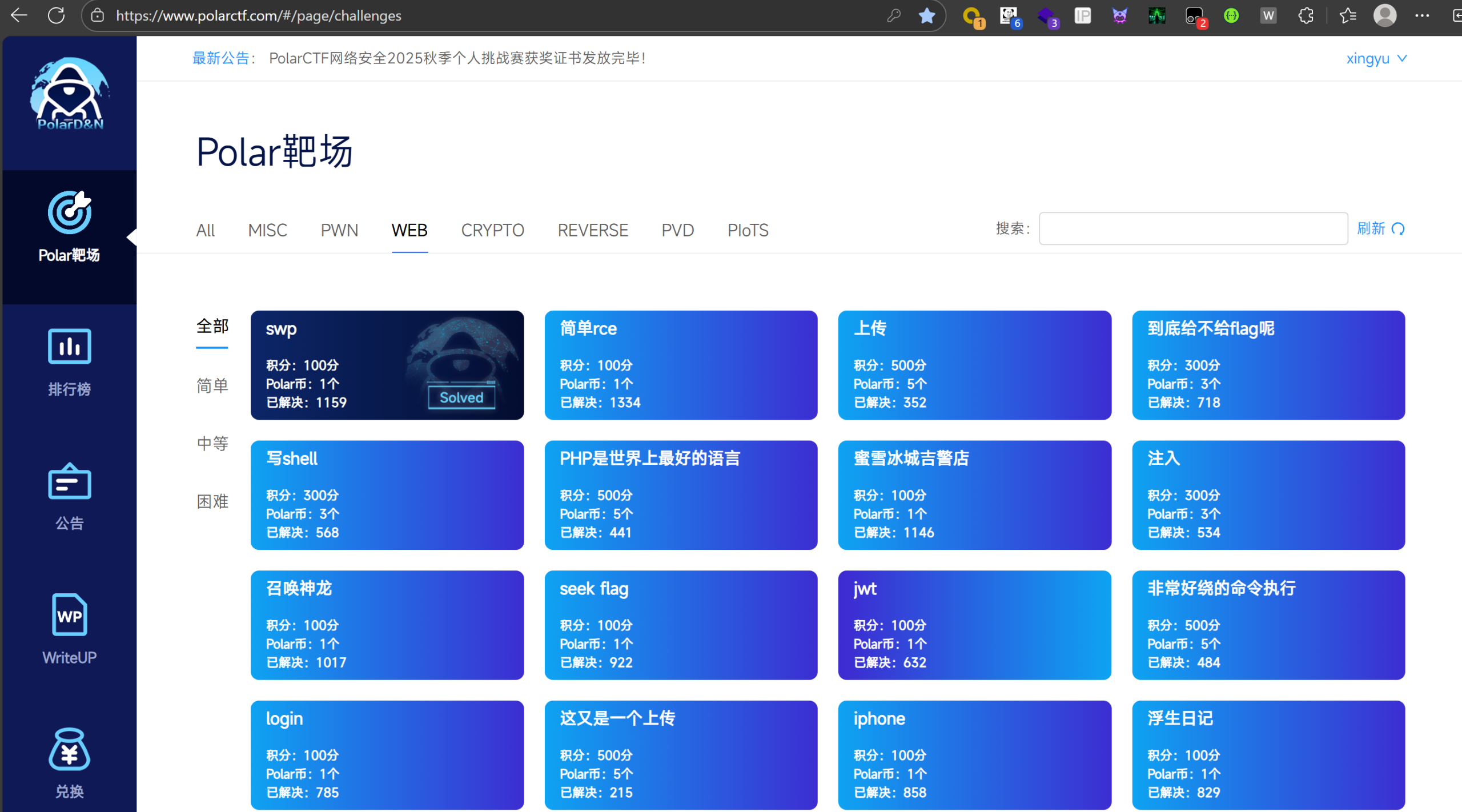This screenshot has width=1462, height=812.
Task: Select the 简单 difficulty filter
Action: (x=212, y=385)
